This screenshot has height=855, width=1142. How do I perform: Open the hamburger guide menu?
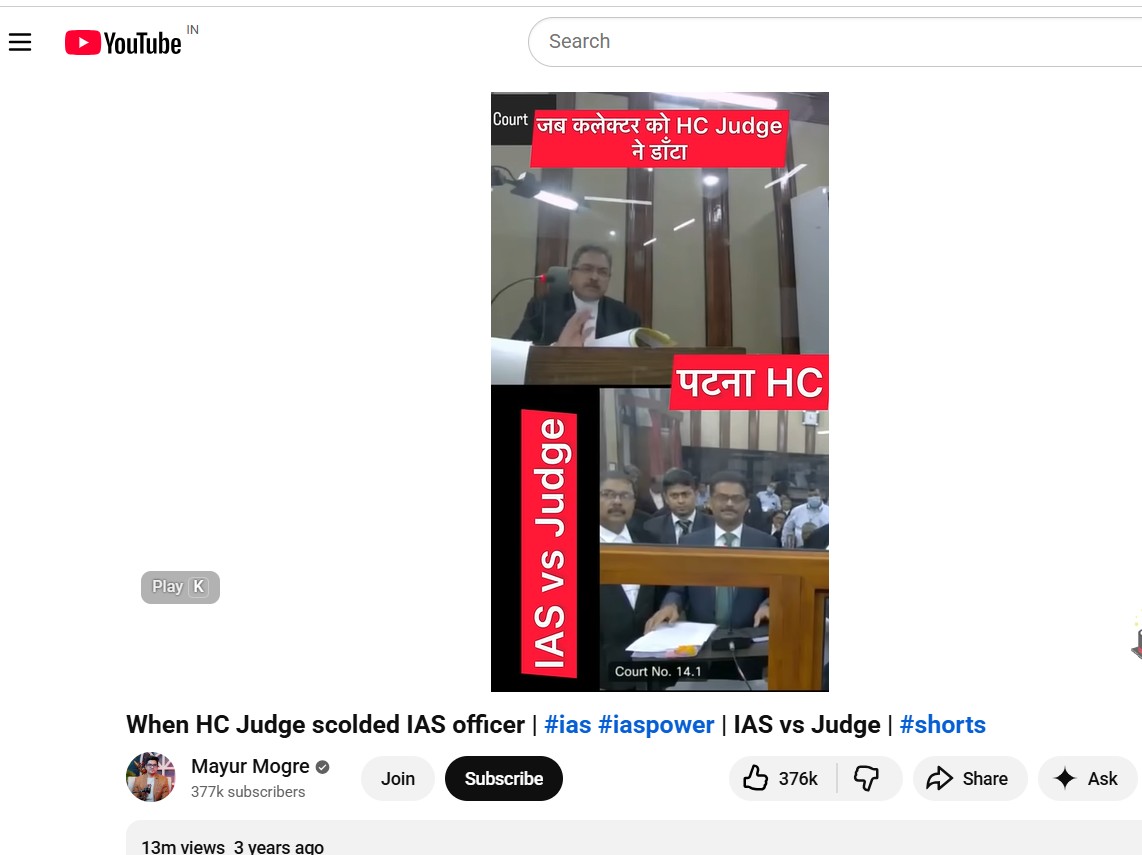[x=20, y=42]
